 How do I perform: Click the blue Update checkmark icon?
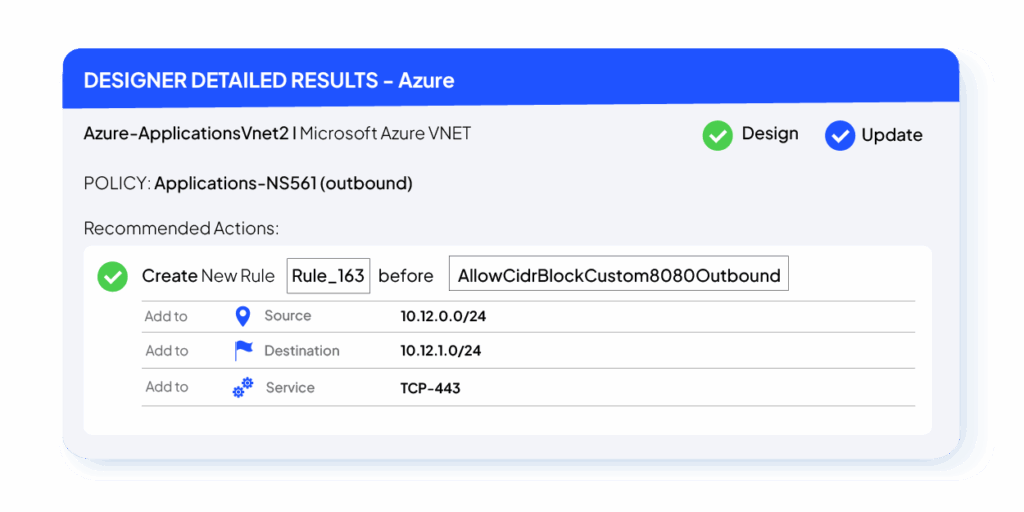pos(840,136)
